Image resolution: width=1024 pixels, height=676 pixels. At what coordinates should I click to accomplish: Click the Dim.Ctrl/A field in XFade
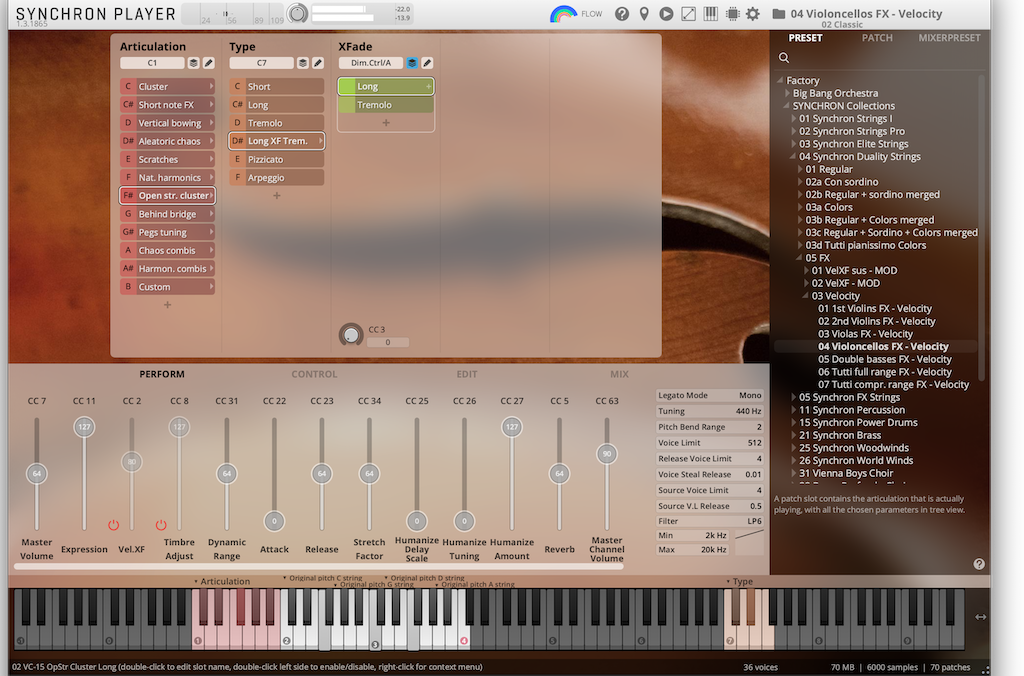click(371, 63)
